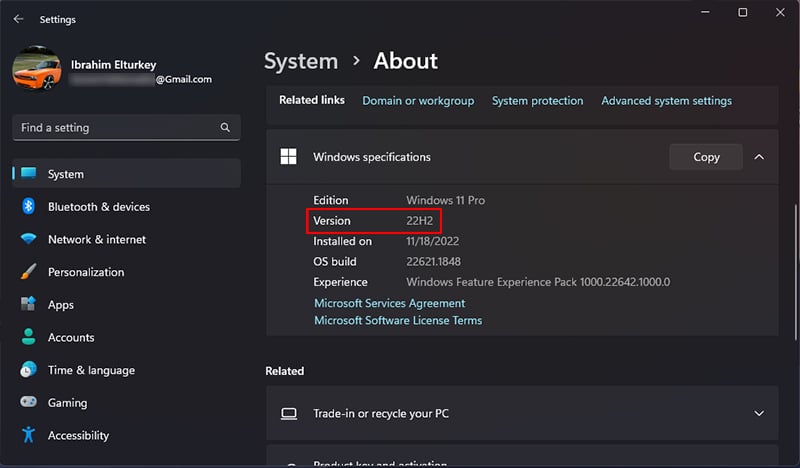The image size is (800, 468).
Task: Copy the Windows specifications
Action: pyautogui.click(x=706, y=157)
